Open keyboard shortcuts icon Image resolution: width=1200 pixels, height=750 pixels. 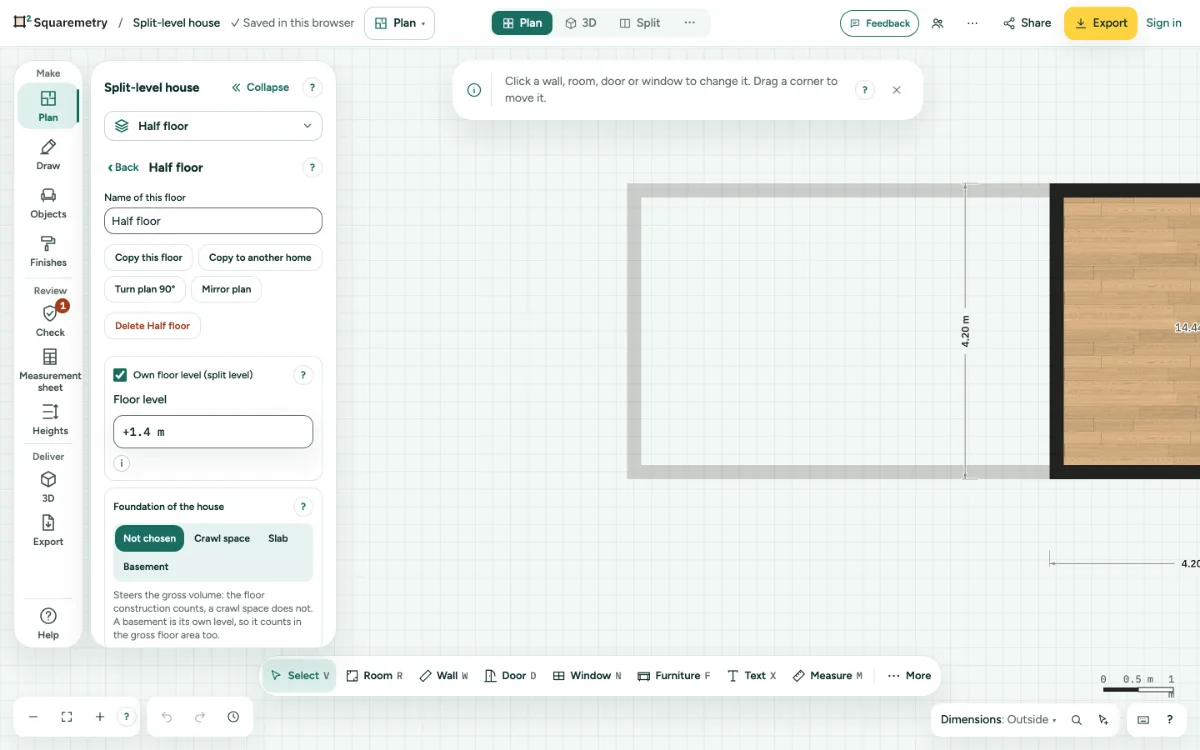1143,720
